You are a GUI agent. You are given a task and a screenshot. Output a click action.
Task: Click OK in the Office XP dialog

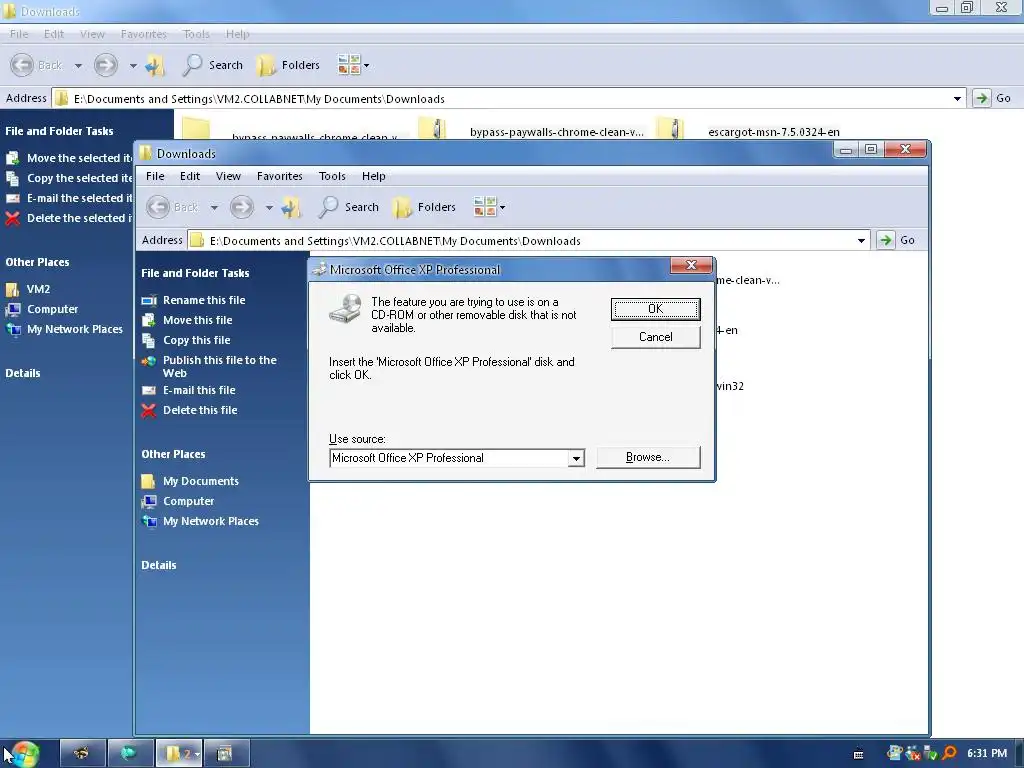tap(656, 309)
